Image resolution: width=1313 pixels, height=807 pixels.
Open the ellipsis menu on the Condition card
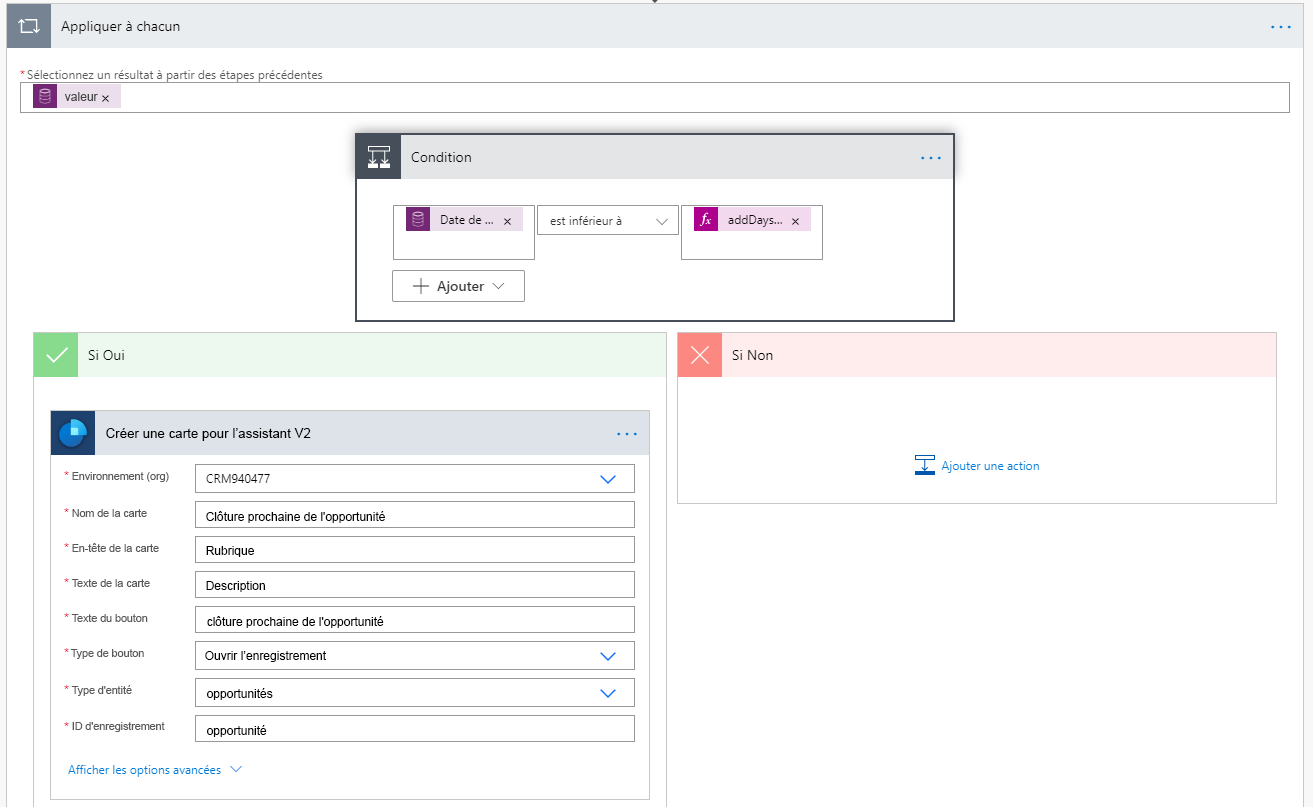coord(930,156)
